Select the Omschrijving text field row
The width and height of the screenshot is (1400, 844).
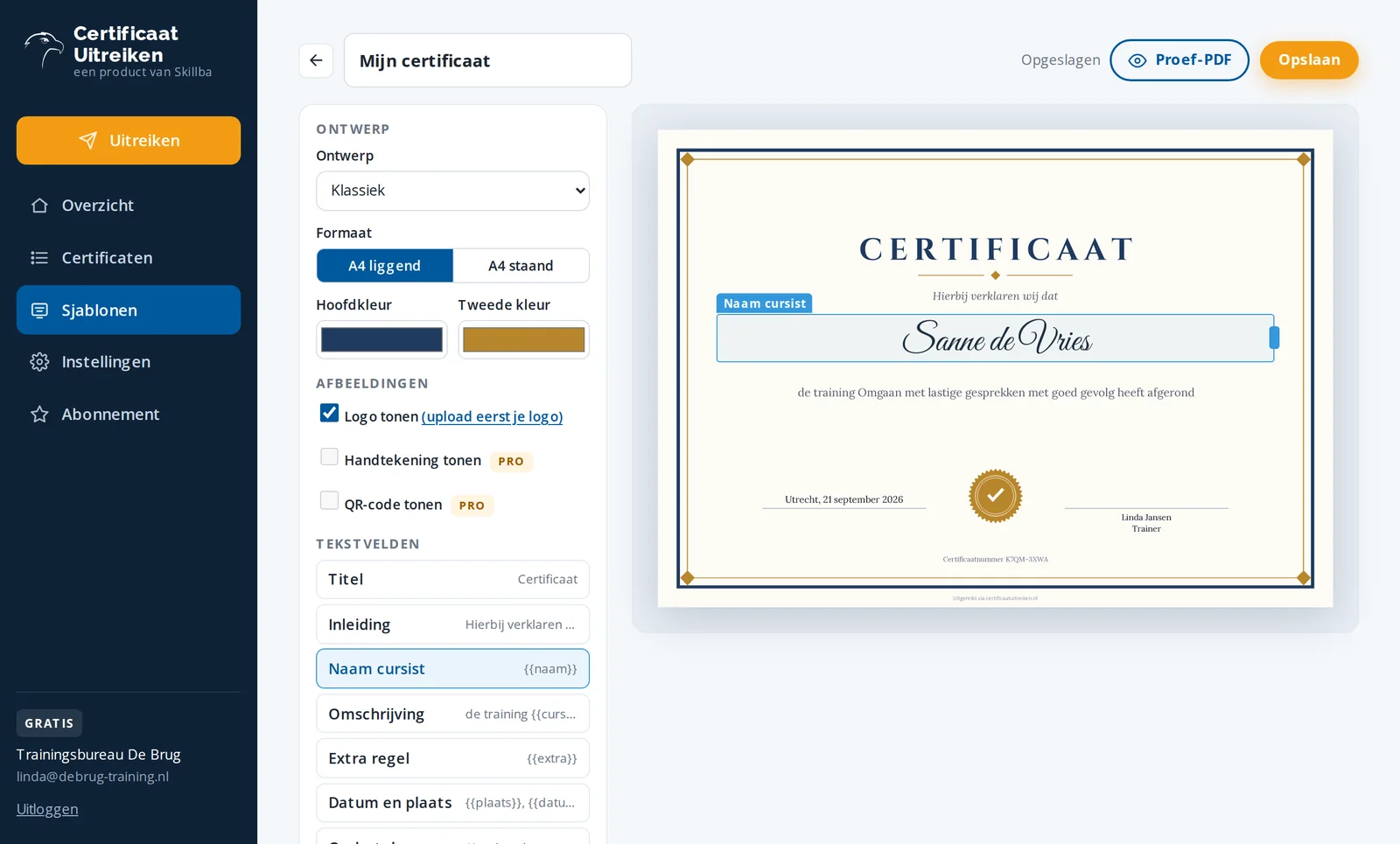click(x=452, y=714)
